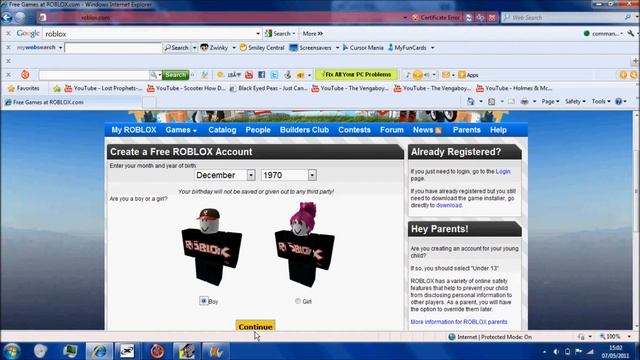The width and height of the screenshot is (640, 360).
Task: Click the Google toolbar search field with roblox
Action: point(149,33)
